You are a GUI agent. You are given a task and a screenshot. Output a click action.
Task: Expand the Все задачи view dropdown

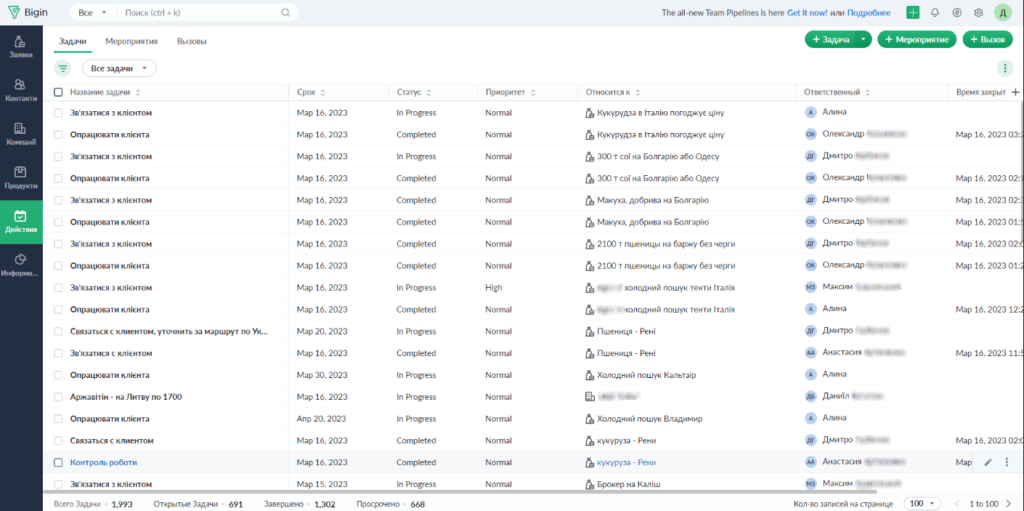coord(119,68)
